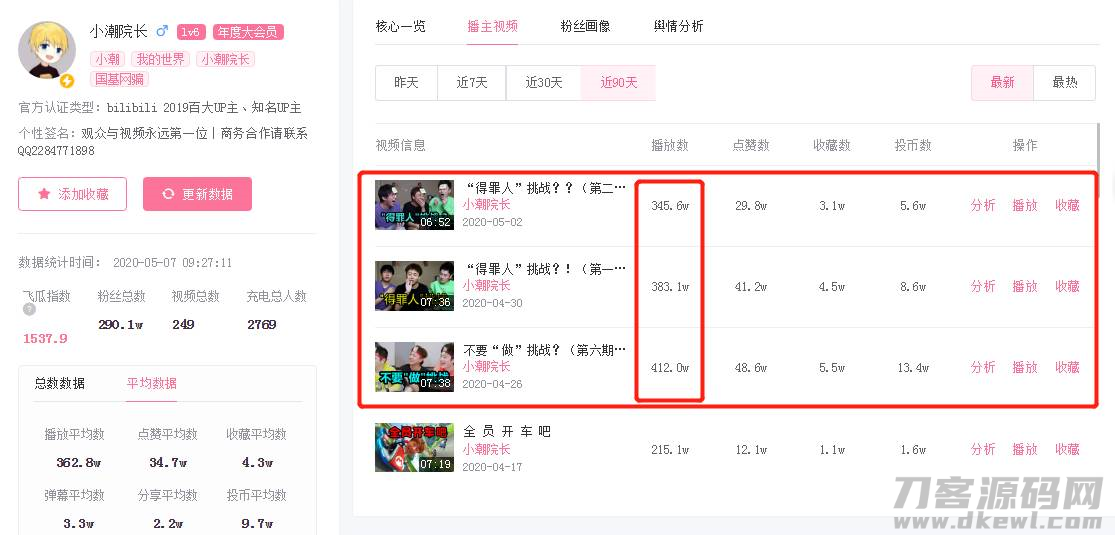Click the 412.0w play count
This screenshot has width=1115, height=535.
pyautogui.click(x=670, y=368)
